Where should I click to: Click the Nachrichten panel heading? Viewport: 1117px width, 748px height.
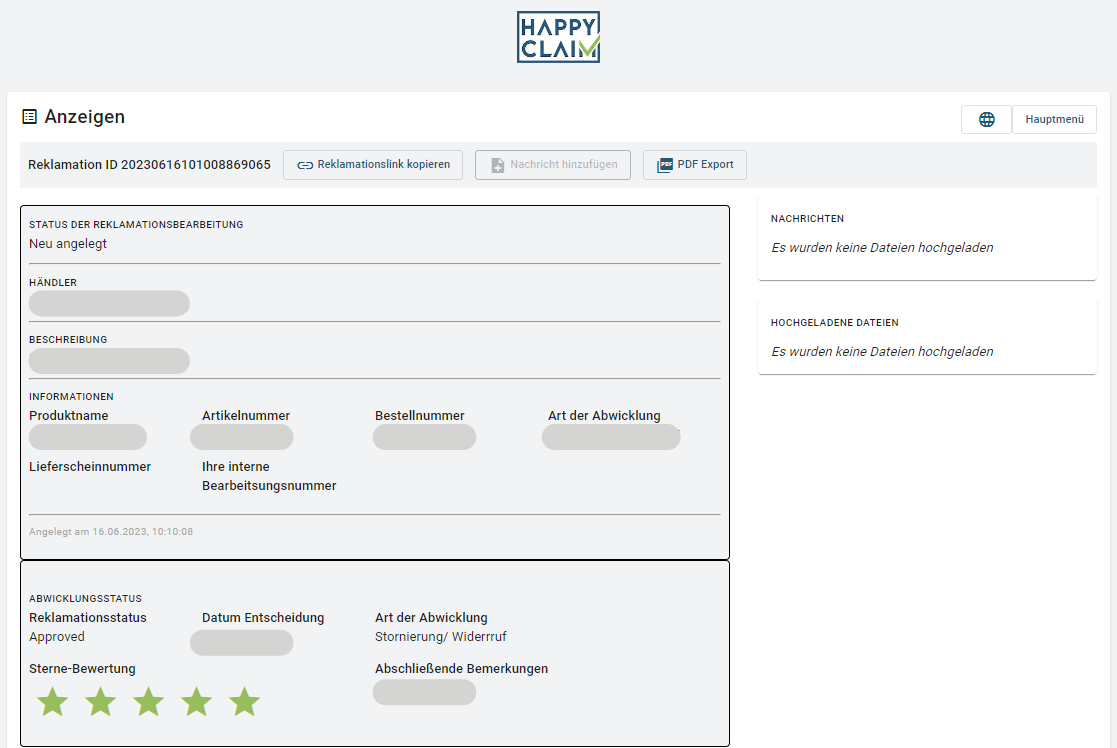click(807, 218)
